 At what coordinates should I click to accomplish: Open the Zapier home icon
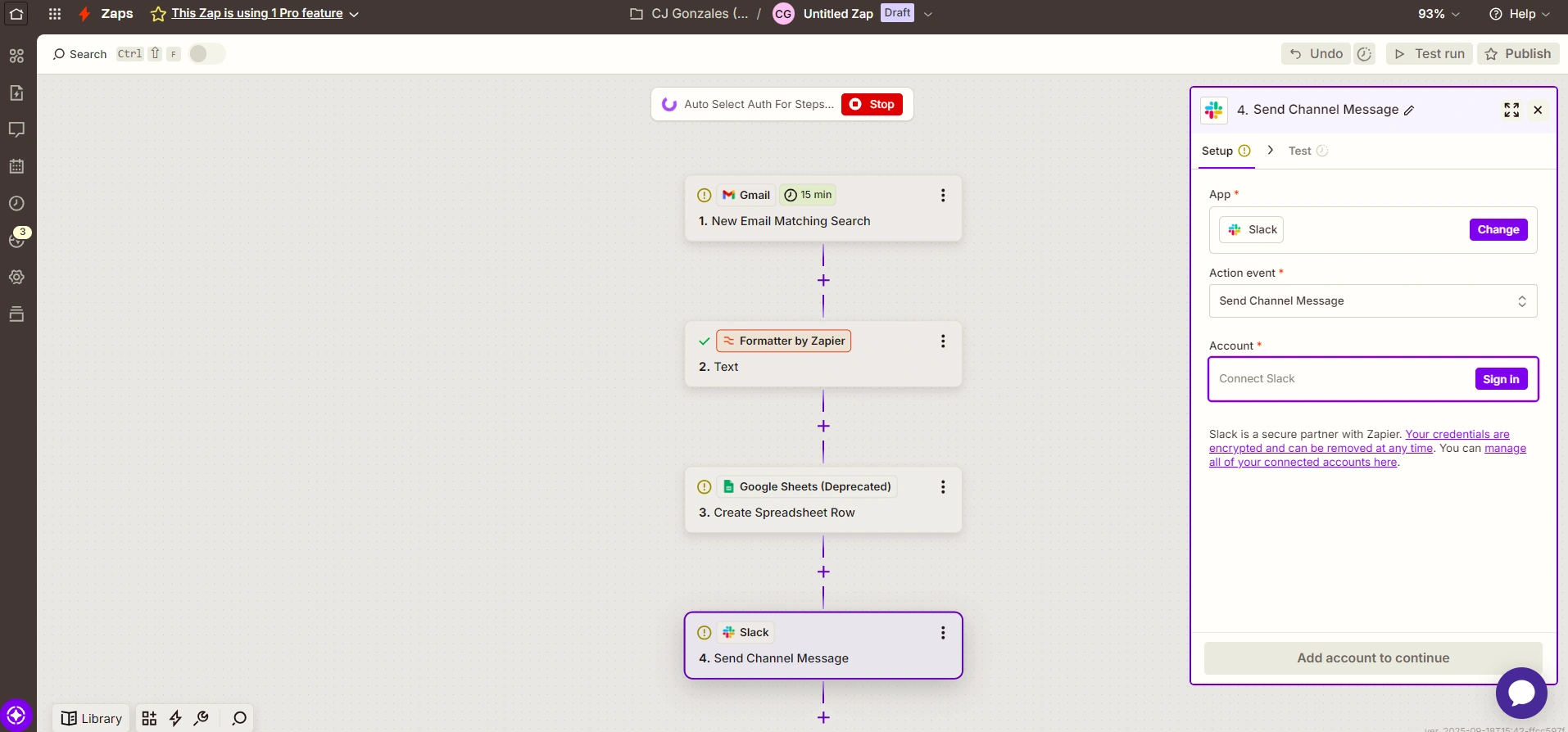click(16, 13)
